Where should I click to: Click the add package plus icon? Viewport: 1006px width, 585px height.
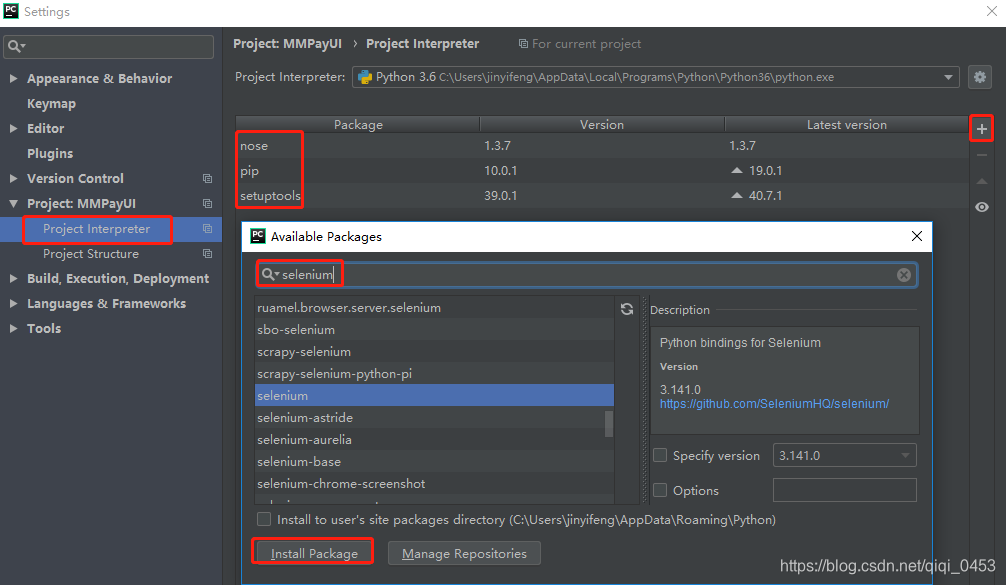click(x=982, y=129)
